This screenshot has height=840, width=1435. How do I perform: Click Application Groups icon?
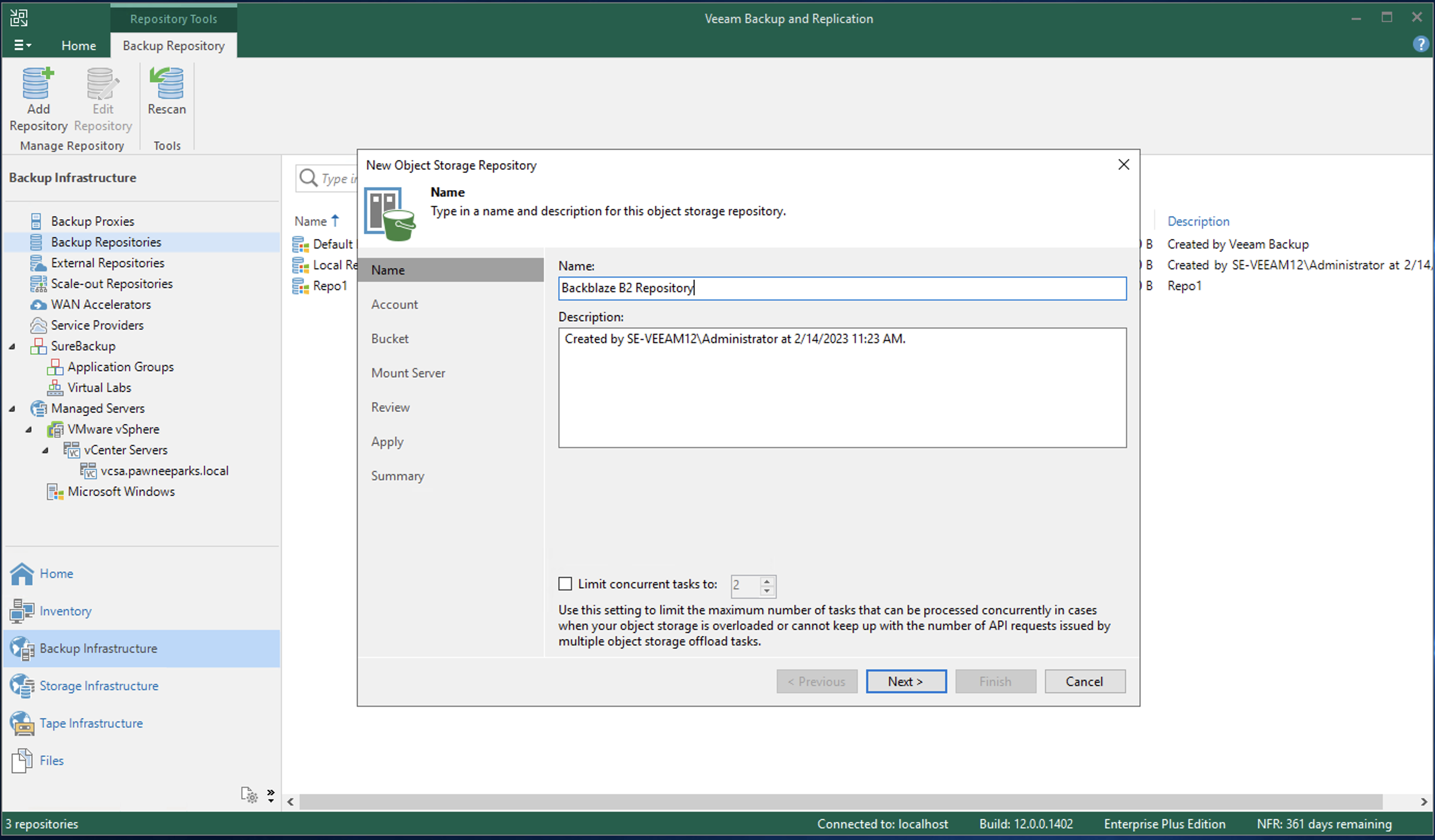[55, 367]
